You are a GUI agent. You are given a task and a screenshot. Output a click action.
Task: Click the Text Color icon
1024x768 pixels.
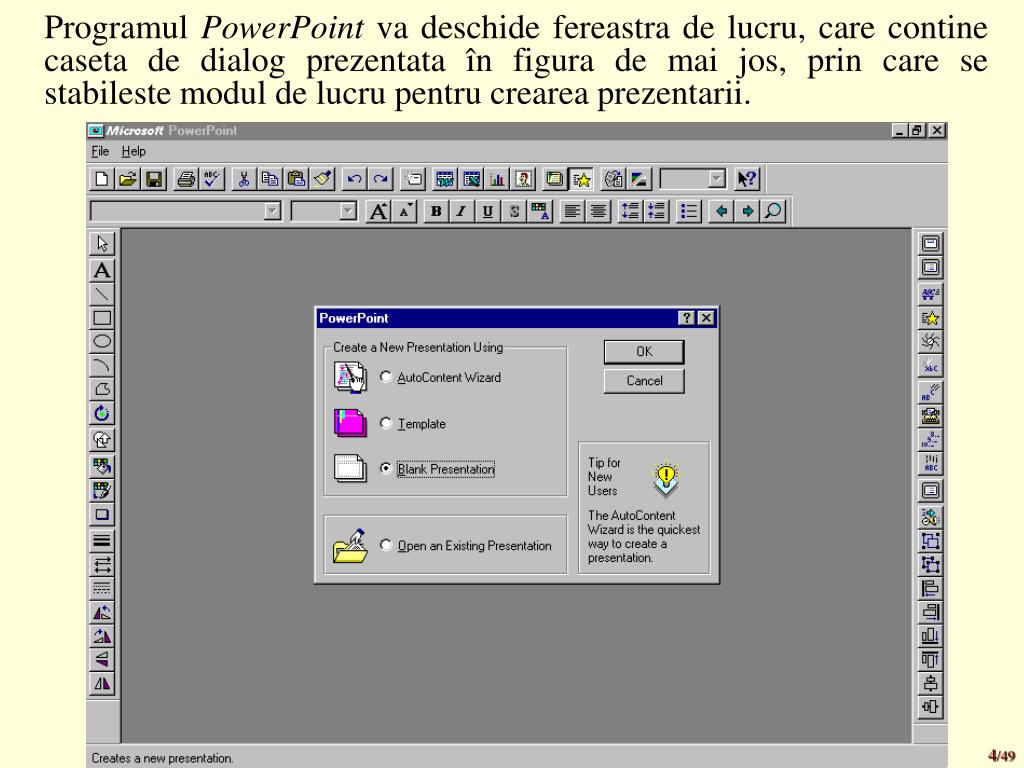pos(539,212)
